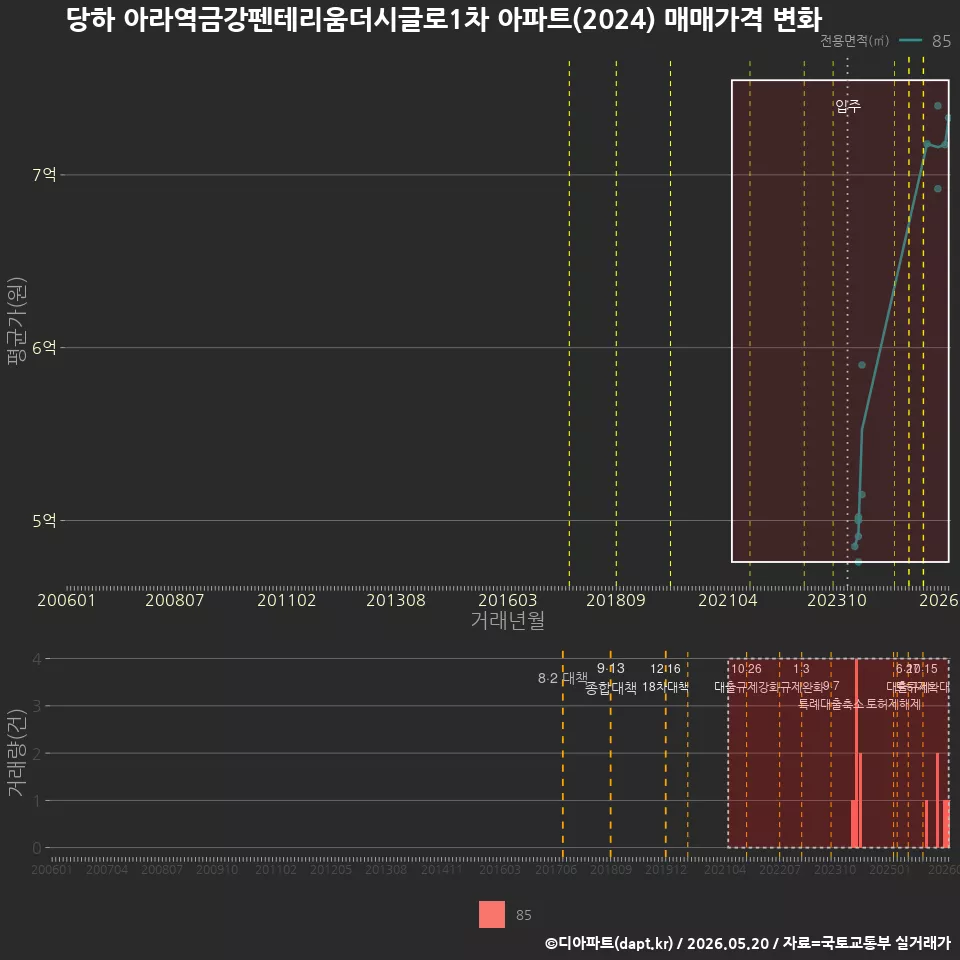Click the 거래량(건) axis title
This screenshot has height=960, width=960.
pyautogui.click(x=17, y=753)
